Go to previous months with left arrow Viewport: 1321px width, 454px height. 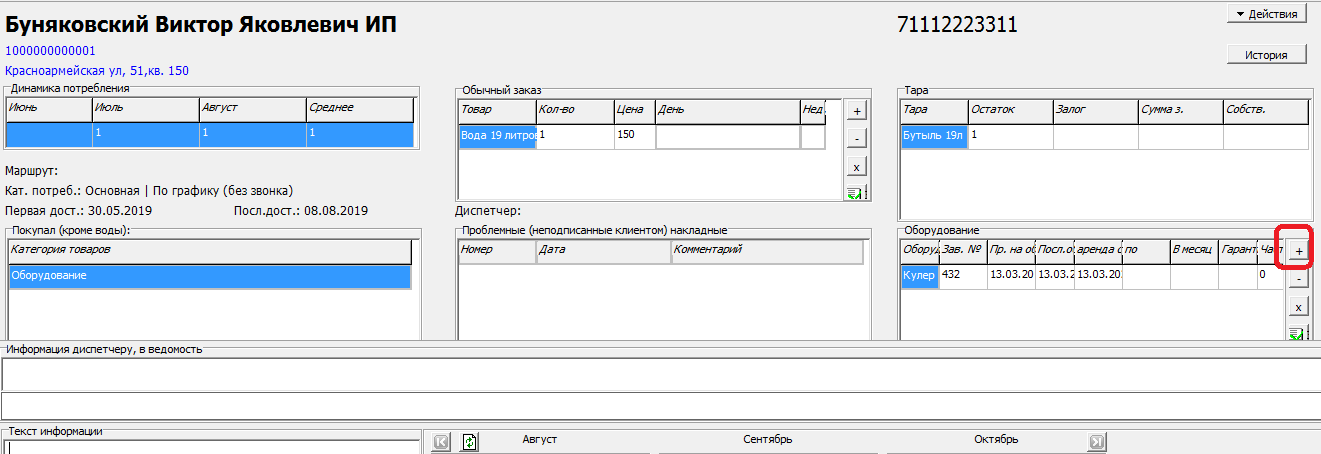[x=442, y=441]
